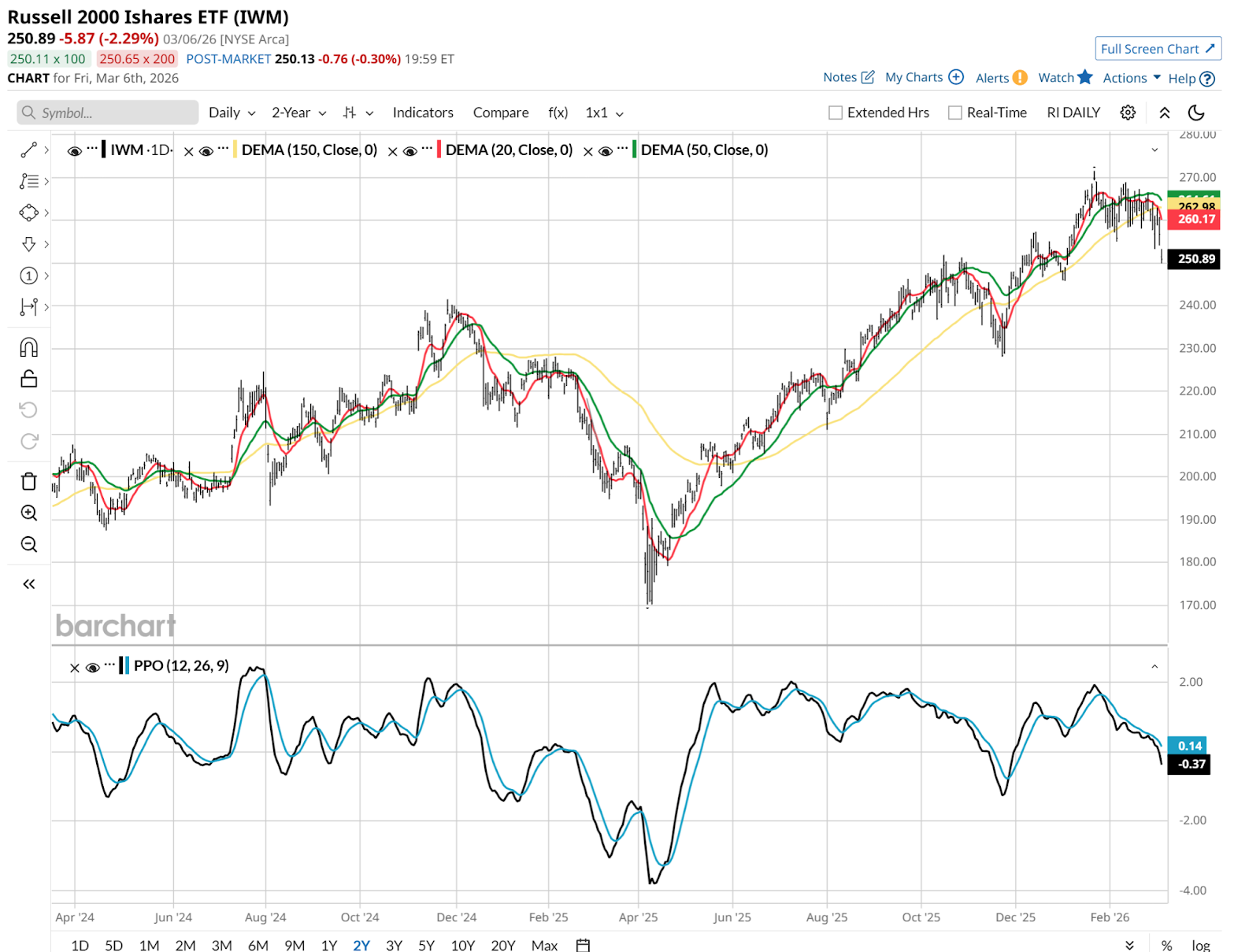Expand the 2-Year period dropdown
The image size is (1260, 952).
pyautogui.click(x=298, y=113)
